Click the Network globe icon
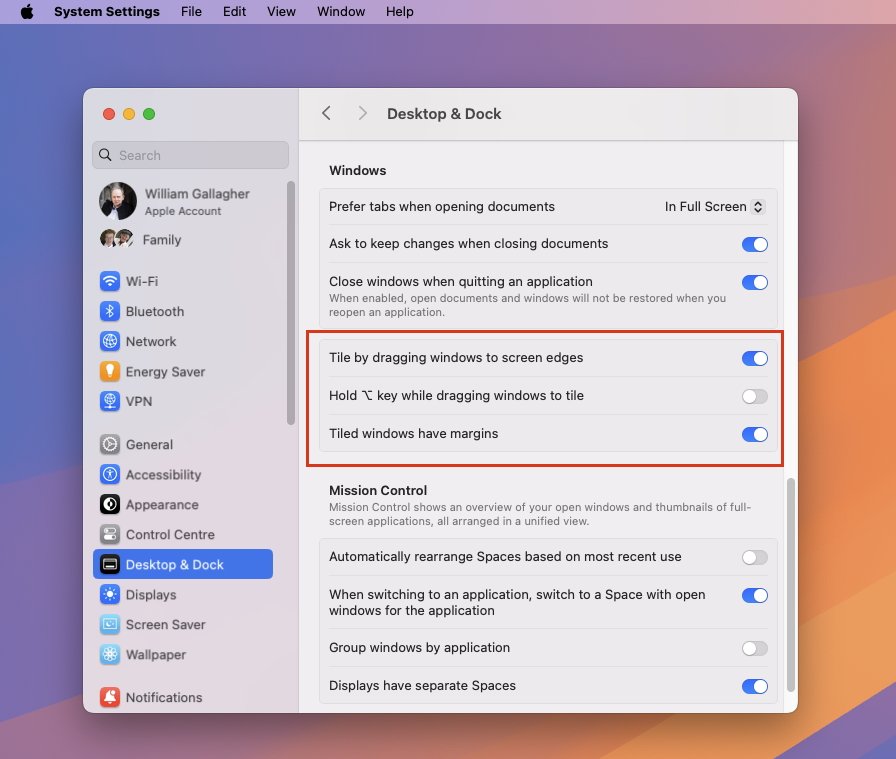 (x=110, y=341)
